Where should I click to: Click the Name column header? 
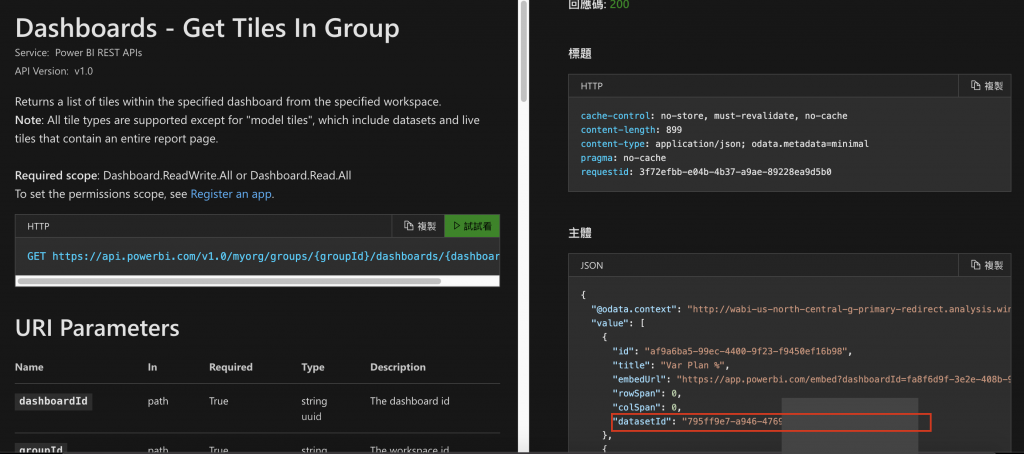click(x=28, y=367)
